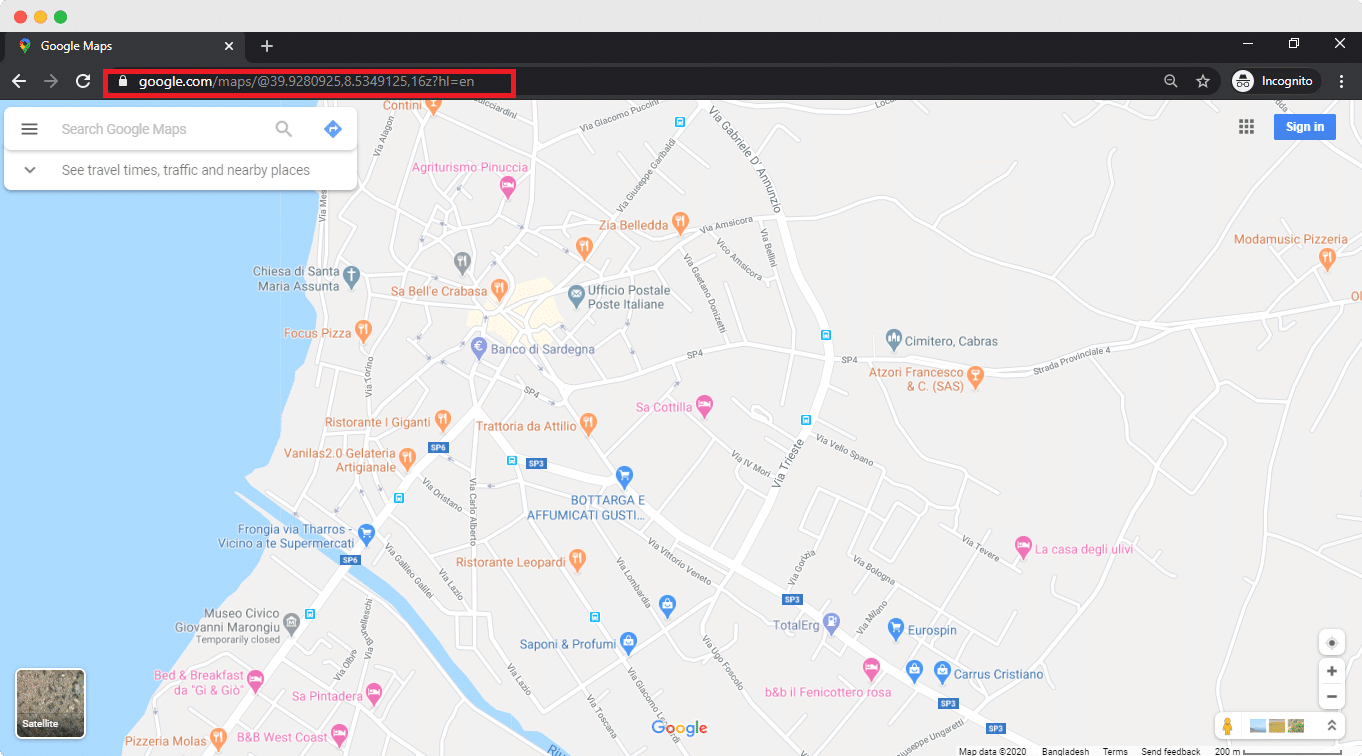This screenshot has width=1362, height=756.
Task: Toggle the 200 m map scale units
Action: pyautogui.click(x=1278, y=751)
